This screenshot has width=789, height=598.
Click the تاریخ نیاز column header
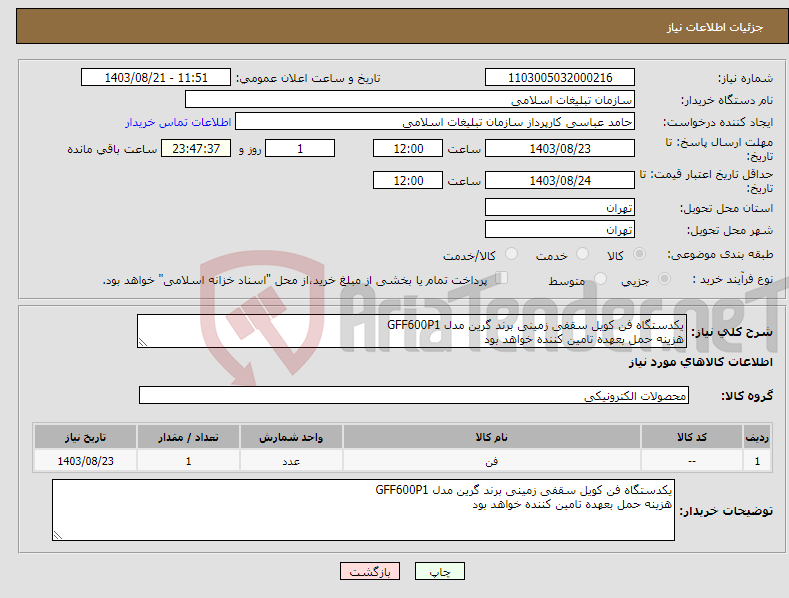click(86, 437)
